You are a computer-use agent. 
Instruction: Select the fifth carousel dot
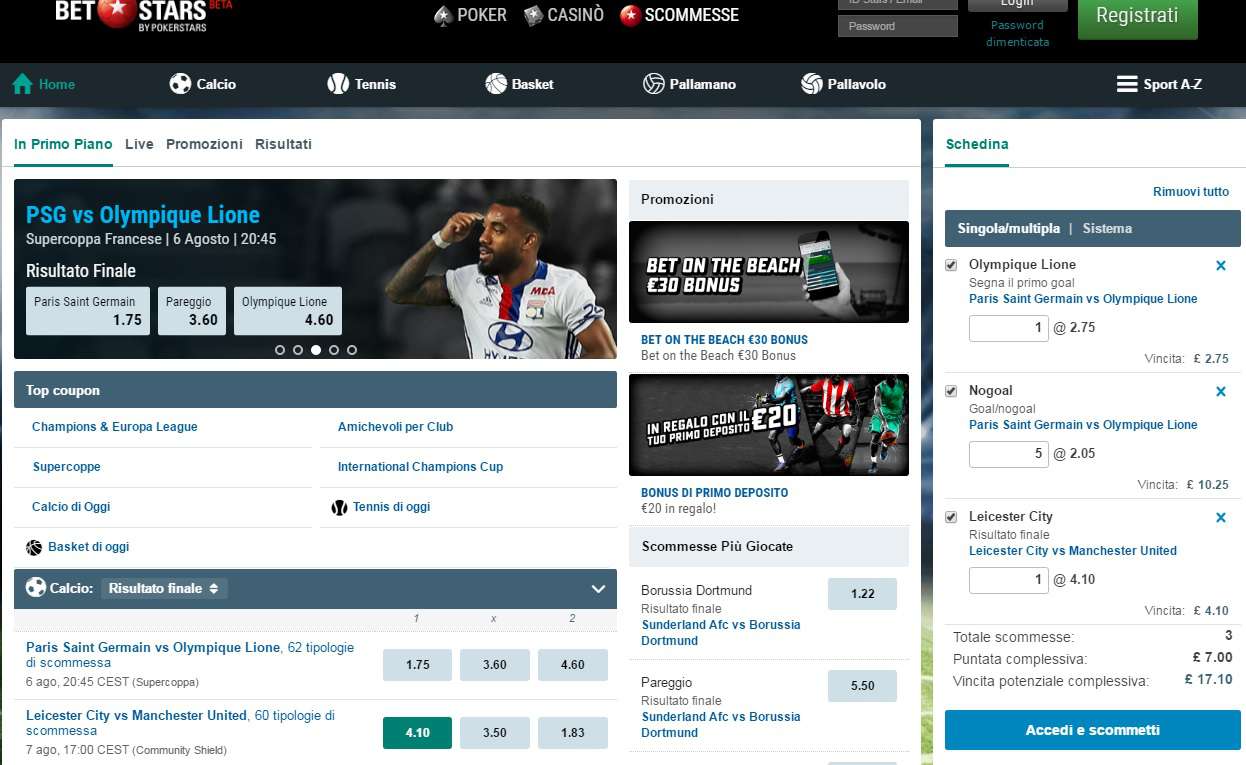(352, 350)
